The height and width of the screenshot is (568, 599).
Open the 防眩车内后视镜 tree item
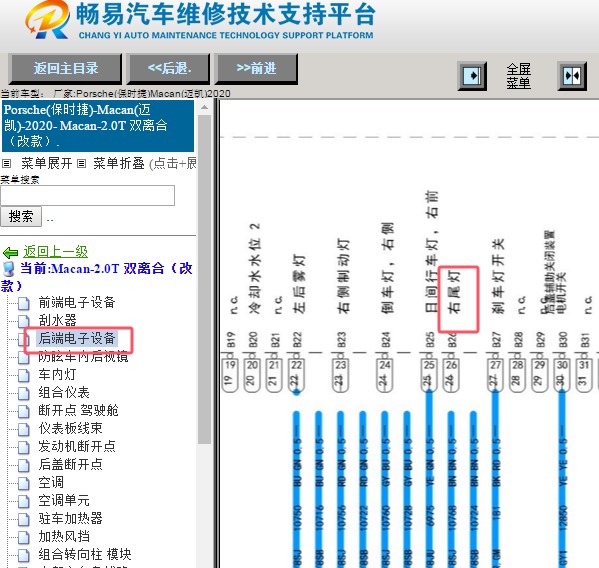pyautogui.click(x=83, y=356)
